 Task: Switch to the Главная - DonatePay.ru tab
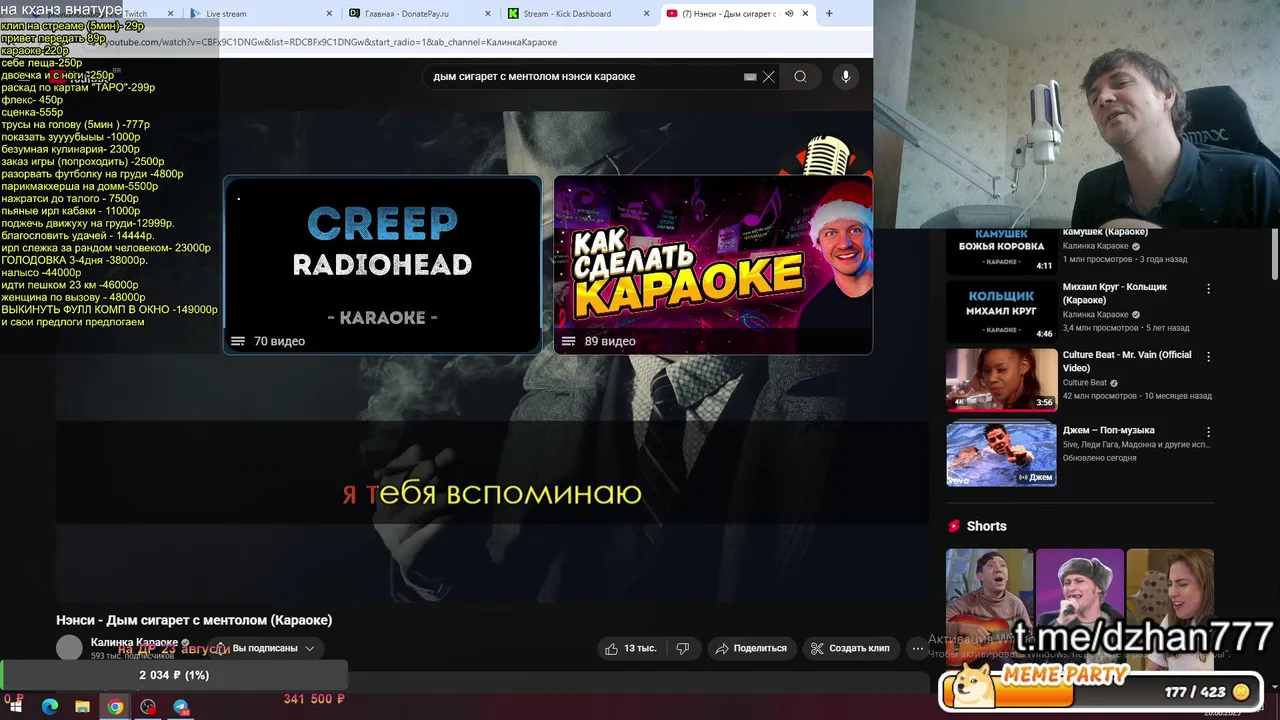click(420, 14)
